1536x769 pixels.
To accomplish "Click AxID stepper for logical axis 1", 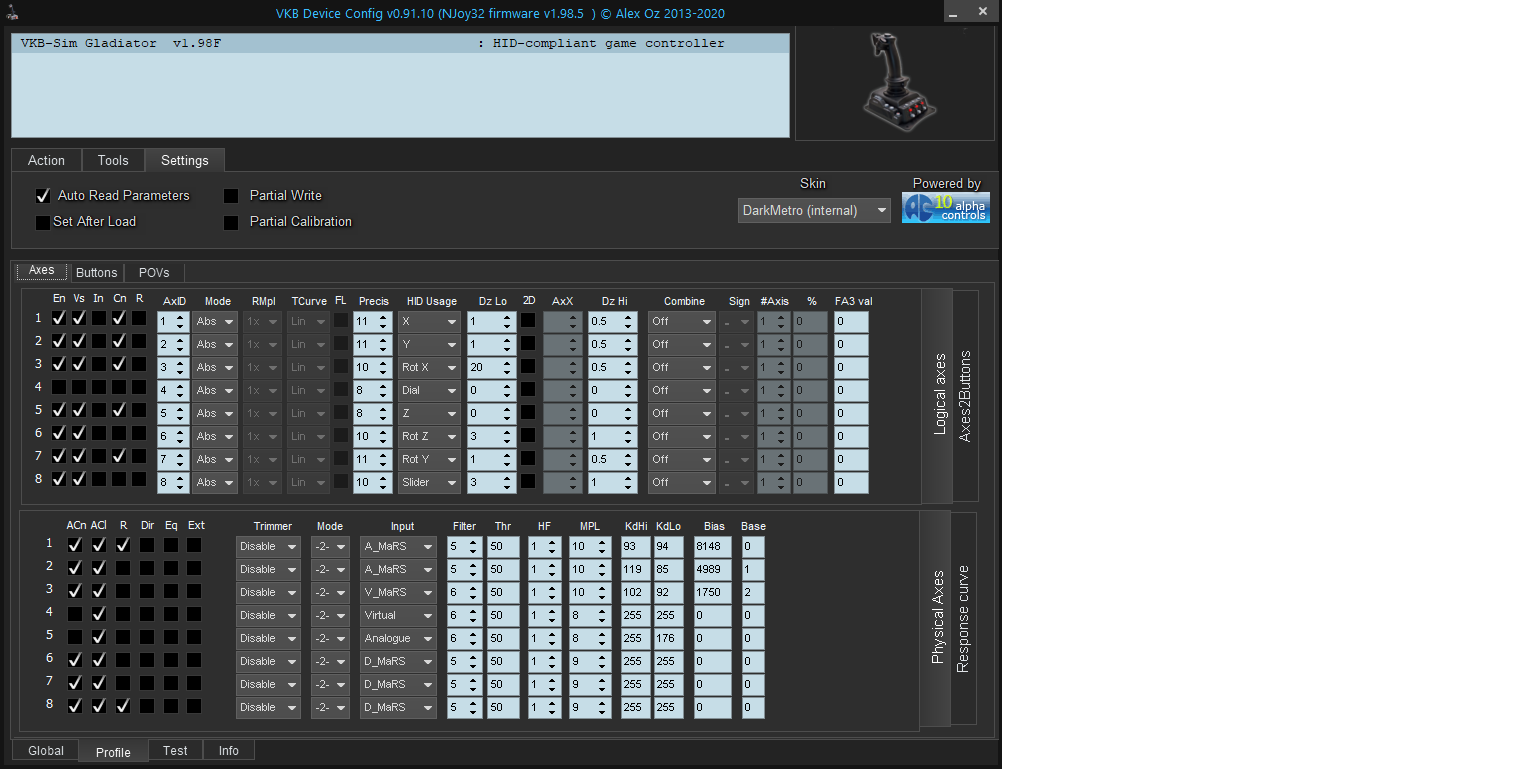I will click(180, 322).
